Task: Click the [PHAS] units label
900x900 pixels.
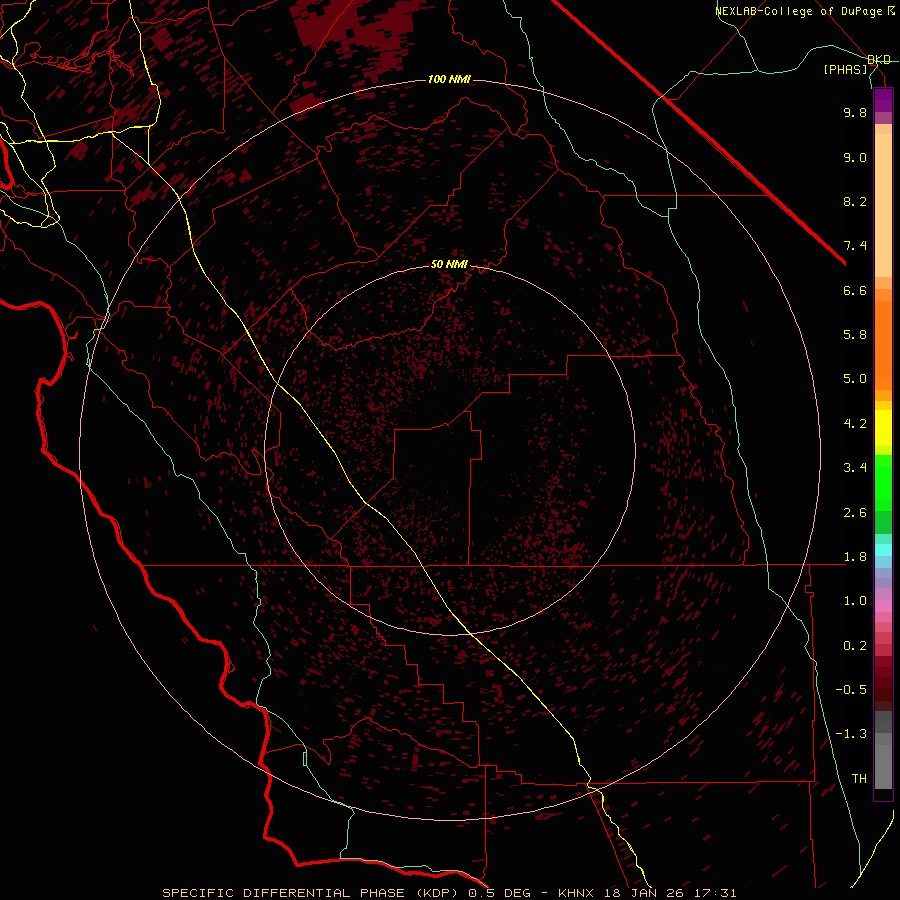Action: coord(845,70)
